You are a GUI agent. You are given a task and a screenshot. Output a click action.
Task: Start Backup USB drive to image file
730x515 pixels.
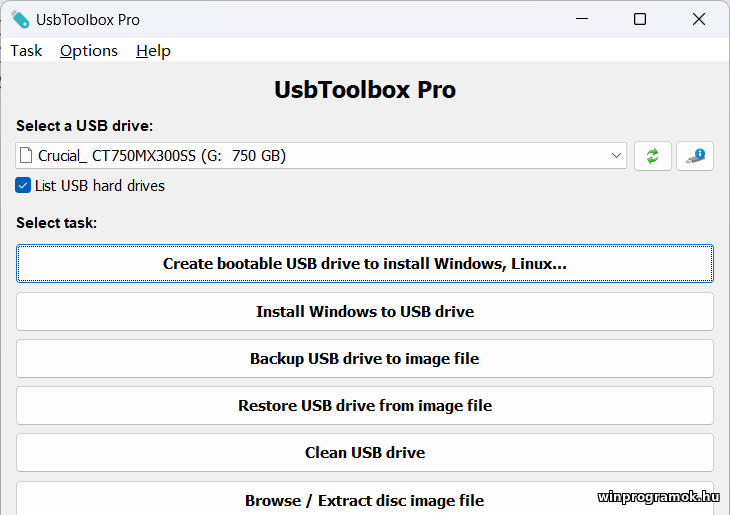pyautogui.click(x=365, y=359)
